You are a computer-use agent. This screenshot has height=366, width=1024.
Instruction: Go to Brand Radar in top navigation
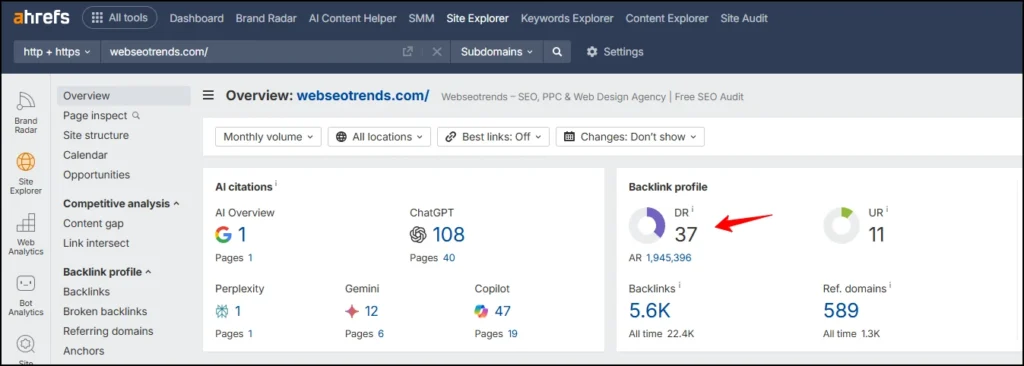click(x=266, y=18)
